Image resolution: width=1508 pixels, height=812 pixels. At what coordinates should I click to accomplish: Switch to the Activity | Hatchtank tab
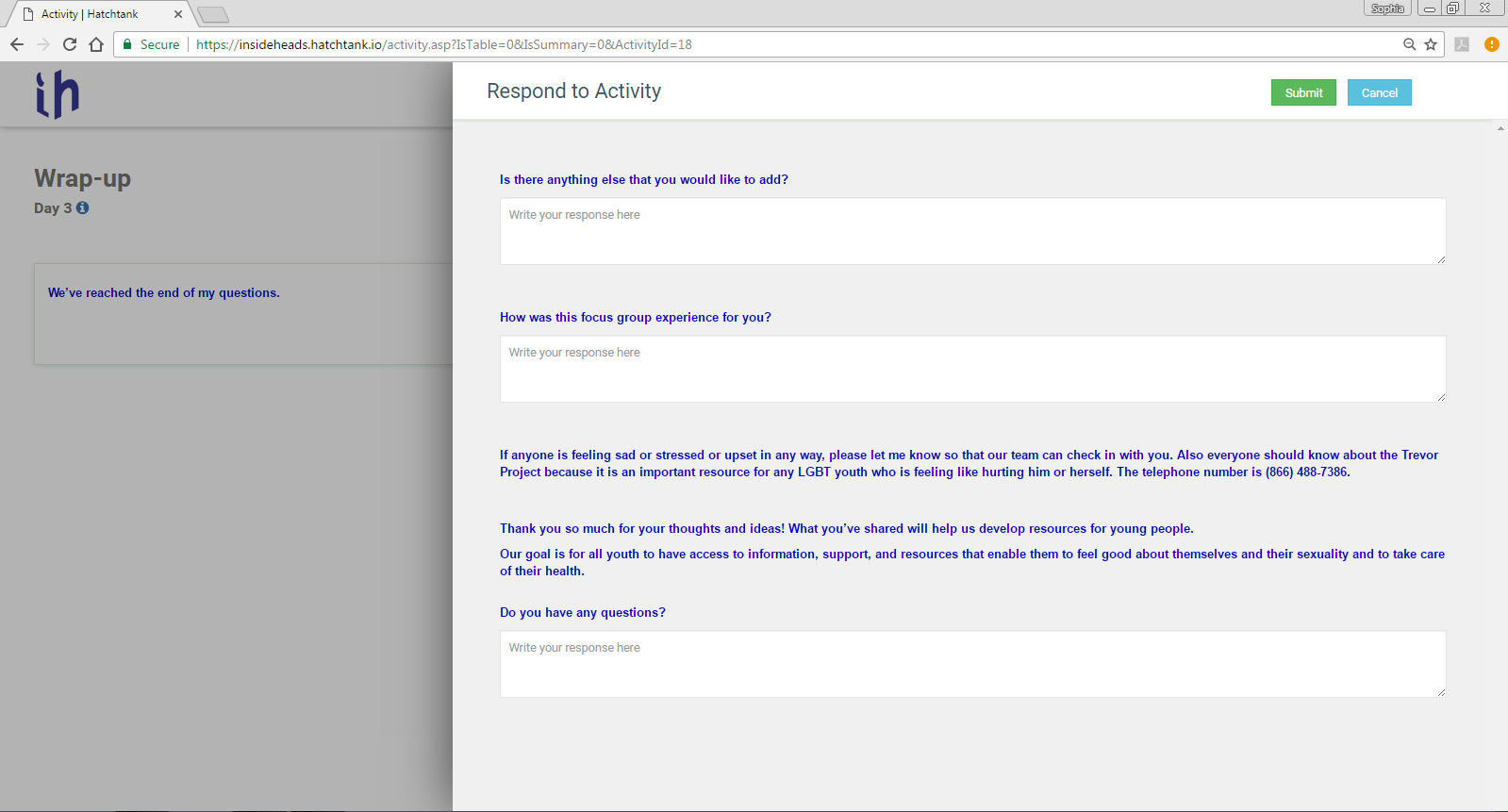(x=94, y=14)
